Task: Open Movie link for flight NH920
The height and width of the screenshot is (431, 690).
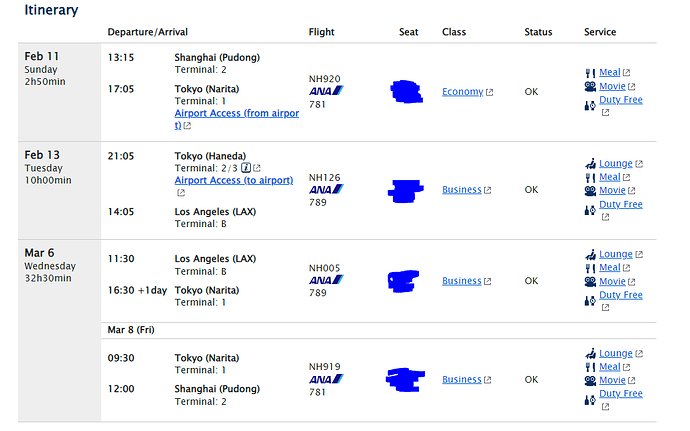Action: (612, 86)
